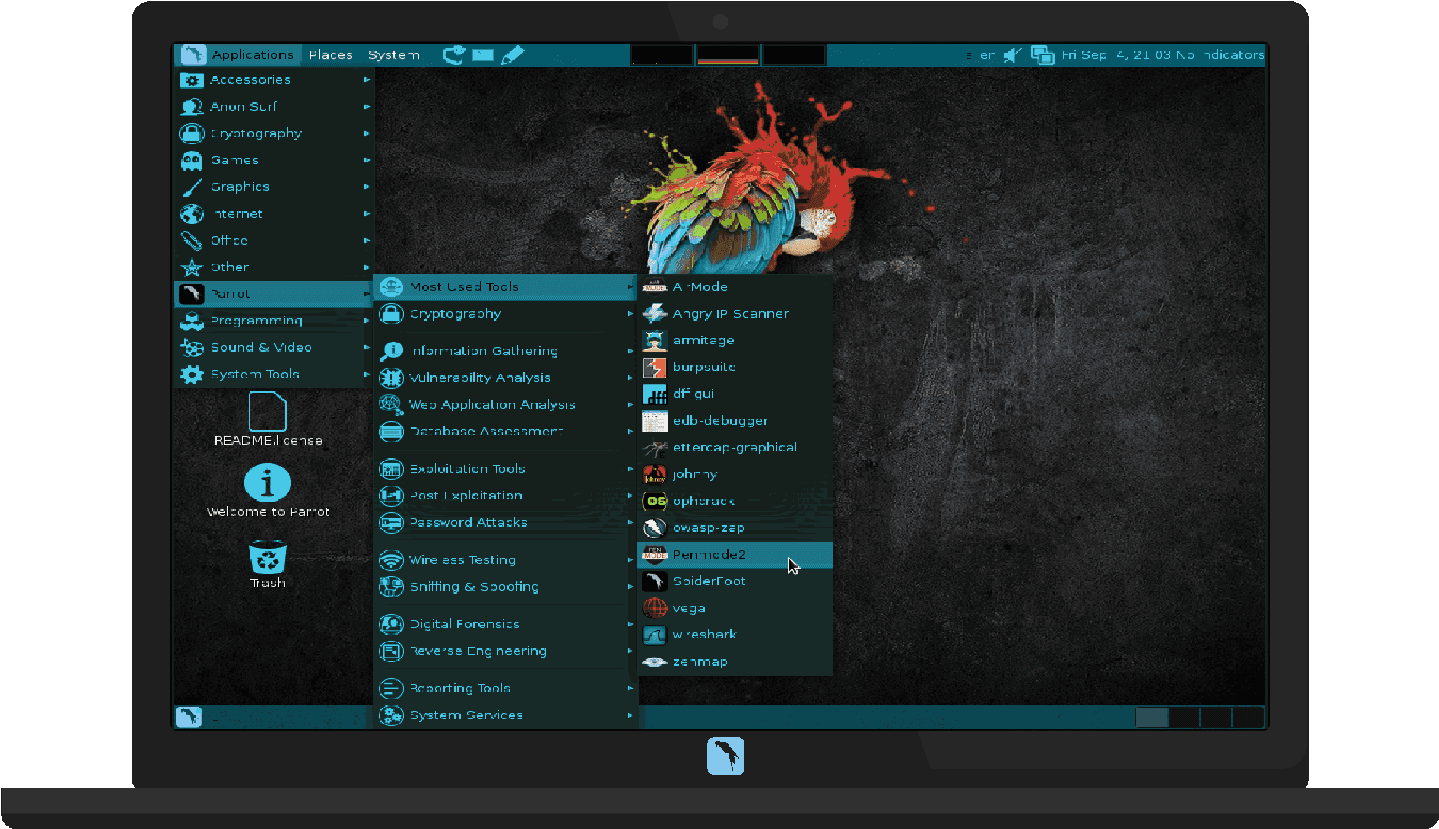The image size is (1439, 829).
Task: Switch to first workspace in bottom panel
Action: tap(1151, 717)
